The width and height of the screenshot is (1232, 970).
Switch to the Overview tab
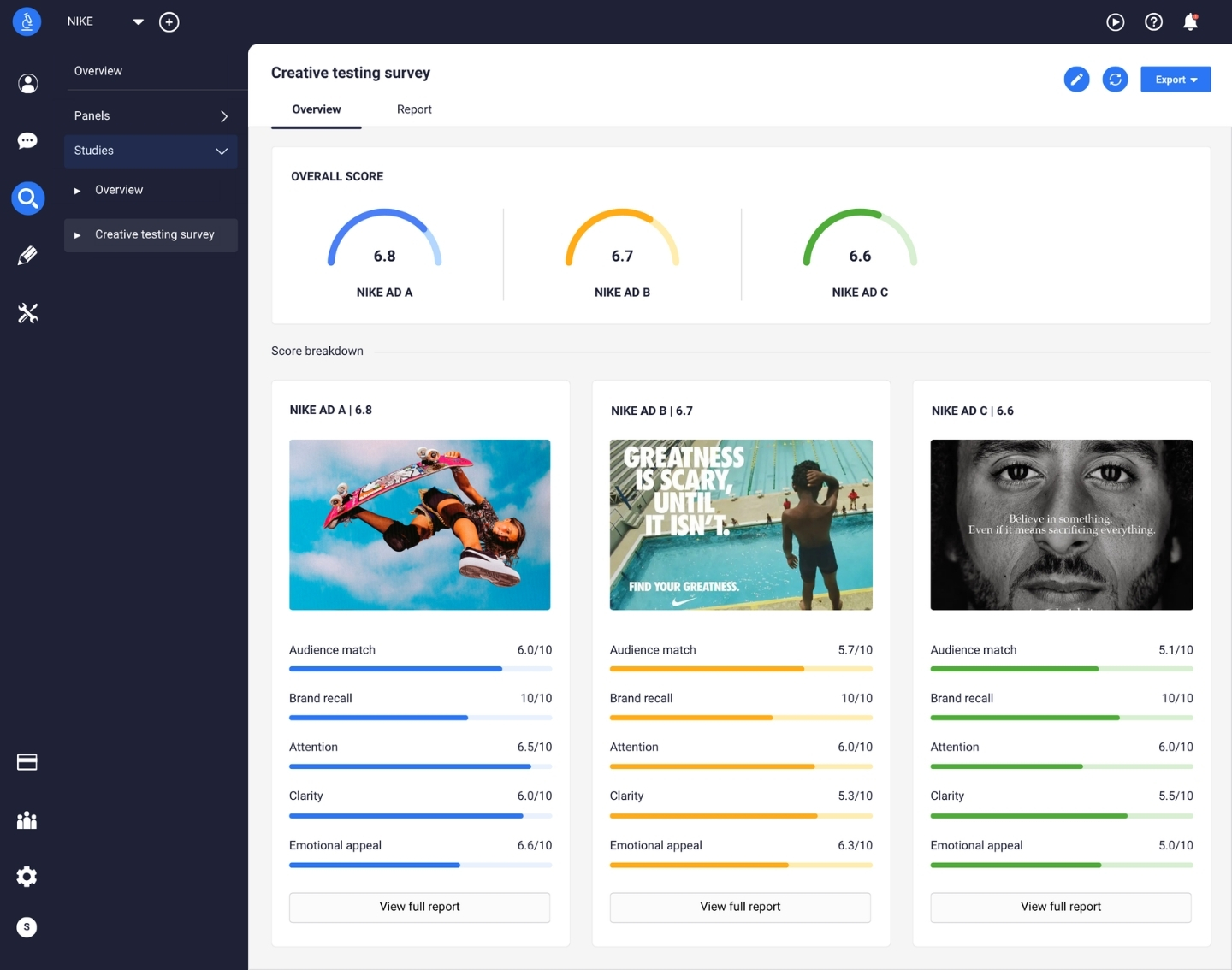(317, 109)
